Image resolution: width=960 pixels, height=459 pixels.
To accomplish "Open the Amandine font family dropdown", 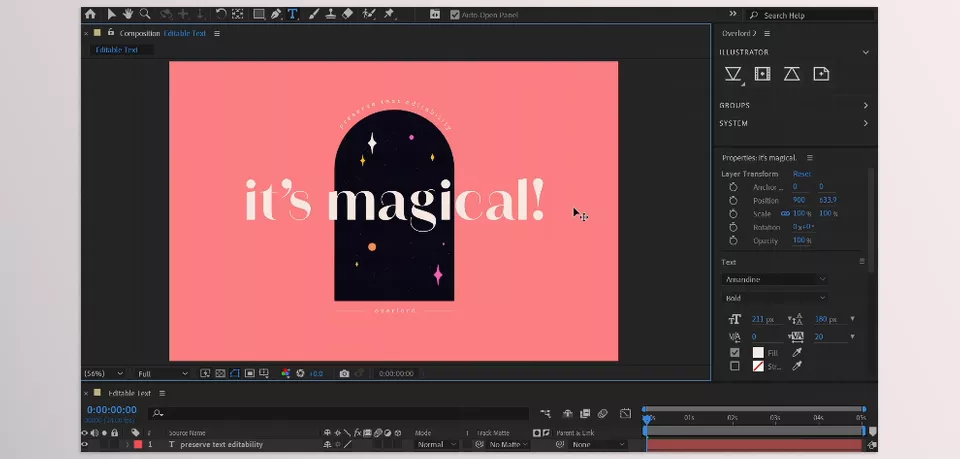I will tap(774, 280).
